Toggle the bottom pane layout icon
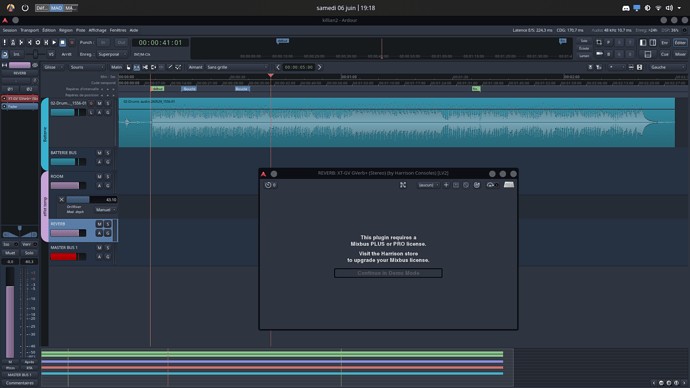The height and width of the screenshot is (388, 690). coord(648,54)
